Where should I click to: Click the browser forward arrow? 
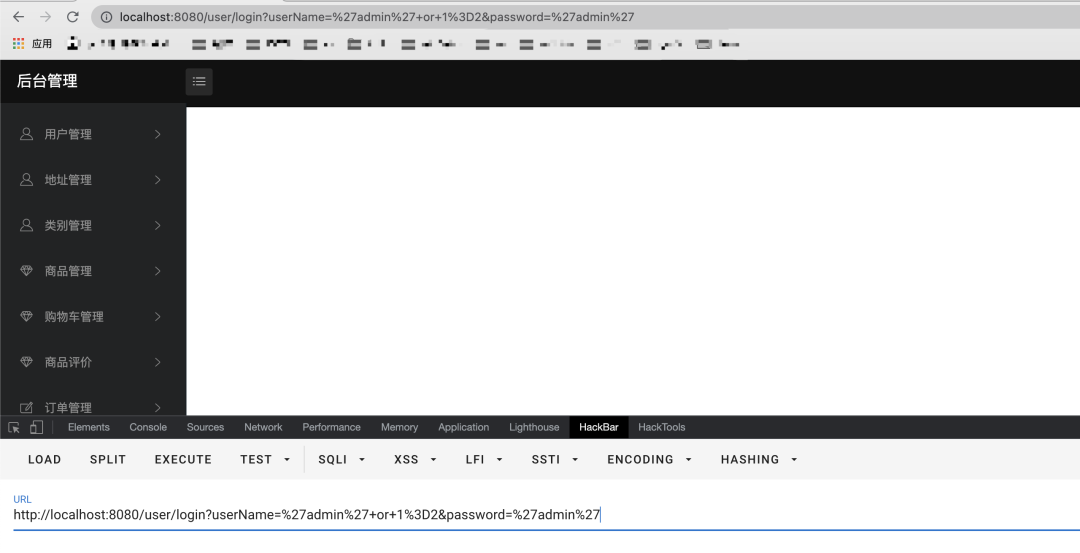tap(45, 17)
